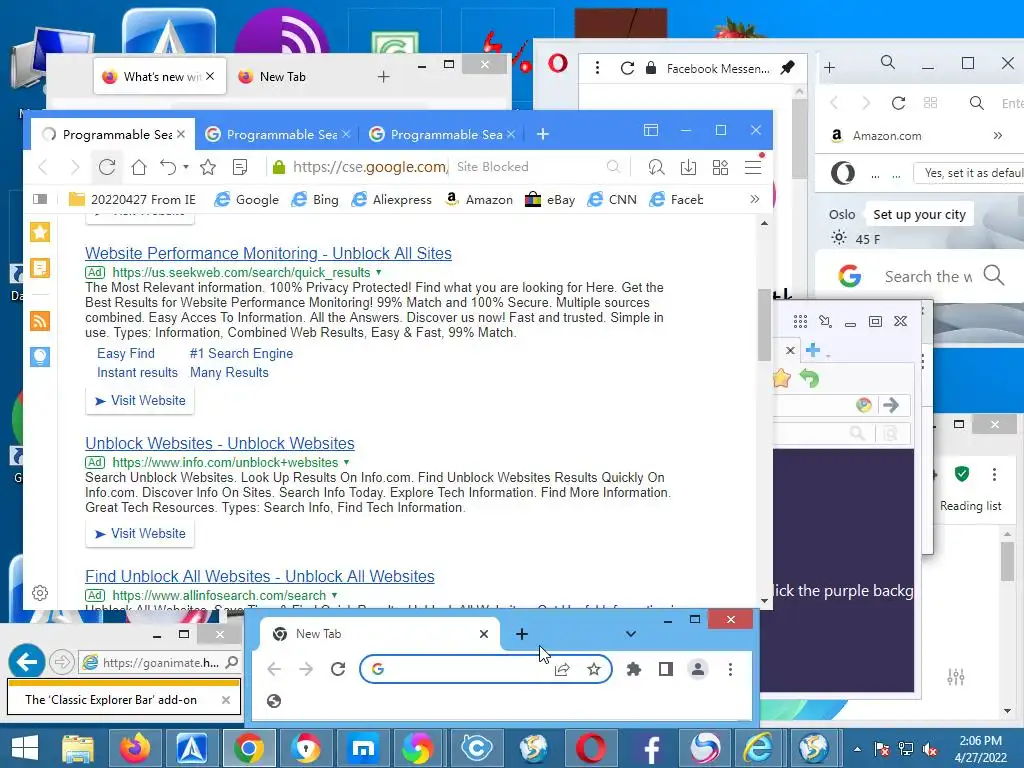Viewport: 1024px width, 768px height.
Task: Expand undo history dropdown arrow in Maxthon
Action: [x=186, y=167]
